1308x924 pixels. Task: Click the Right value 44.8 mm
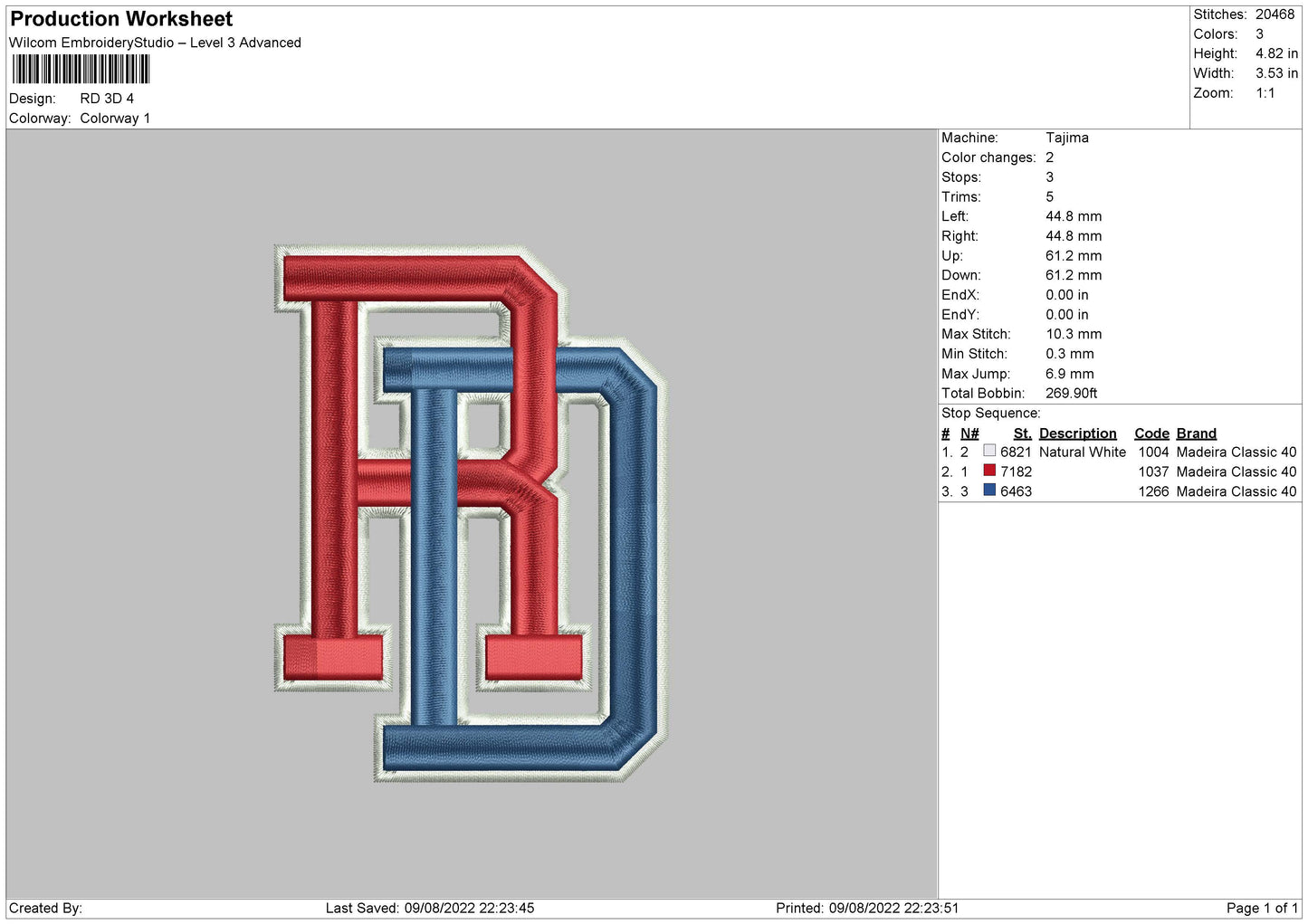1074,236
